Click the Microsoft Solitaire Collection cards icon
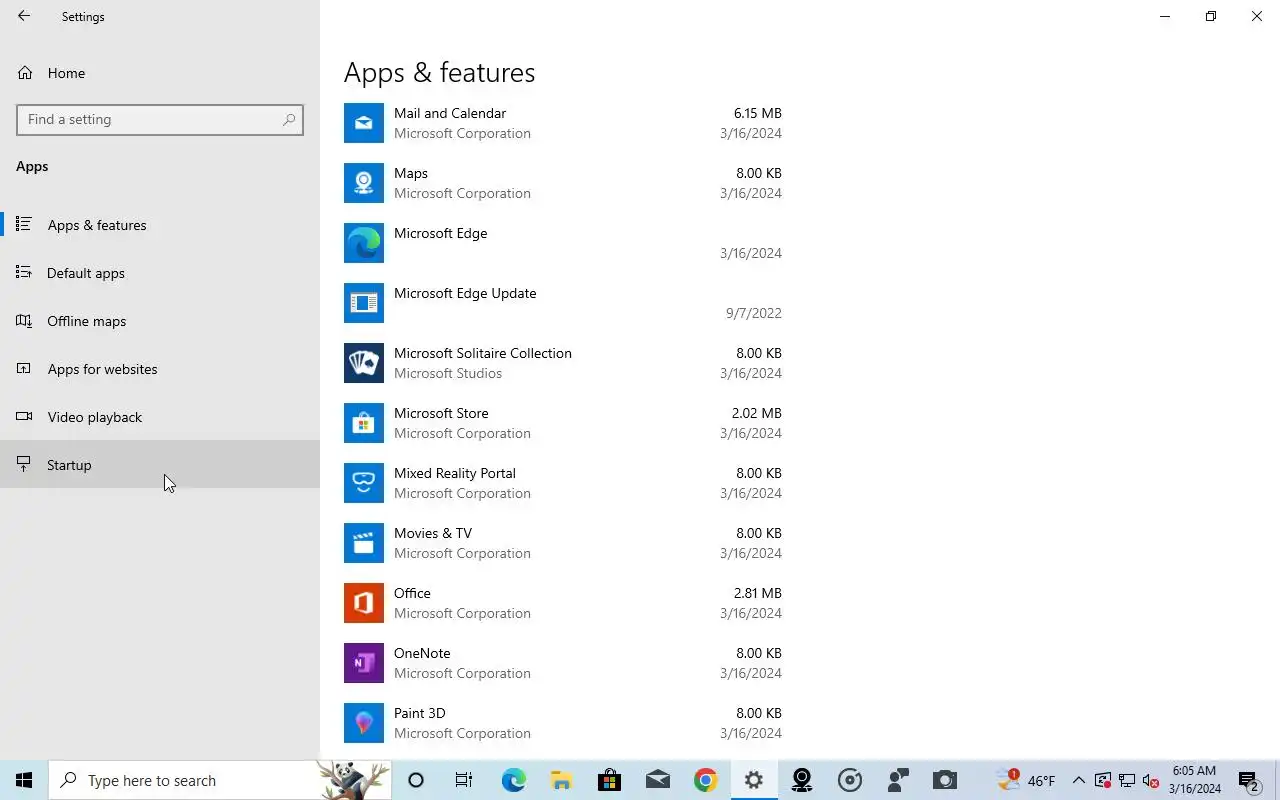 pyautogui.click(x=364, y=363)
